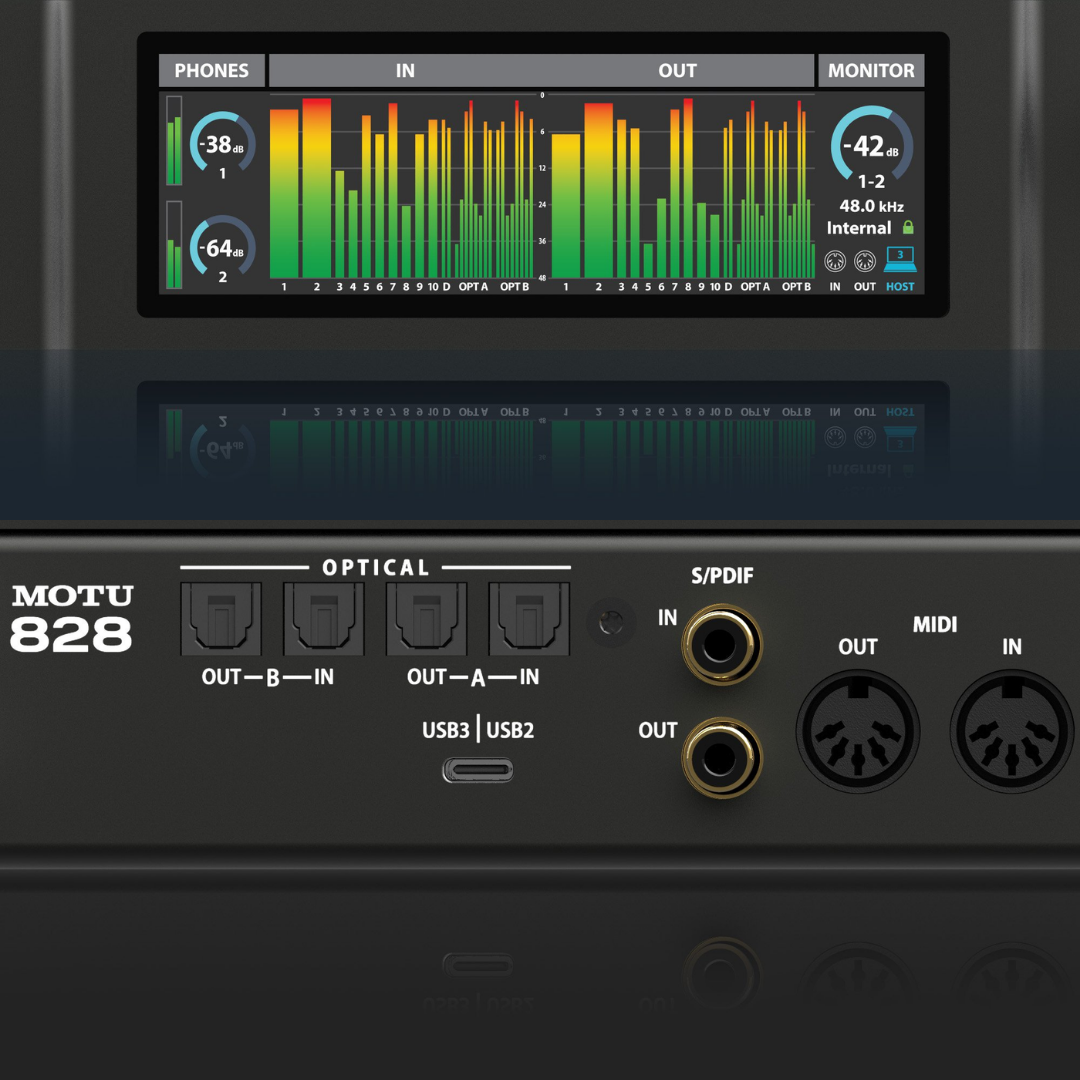The image size is (1080, 1080).
Task: Click the HOST label under laptop icon
Action: point(900,287)
